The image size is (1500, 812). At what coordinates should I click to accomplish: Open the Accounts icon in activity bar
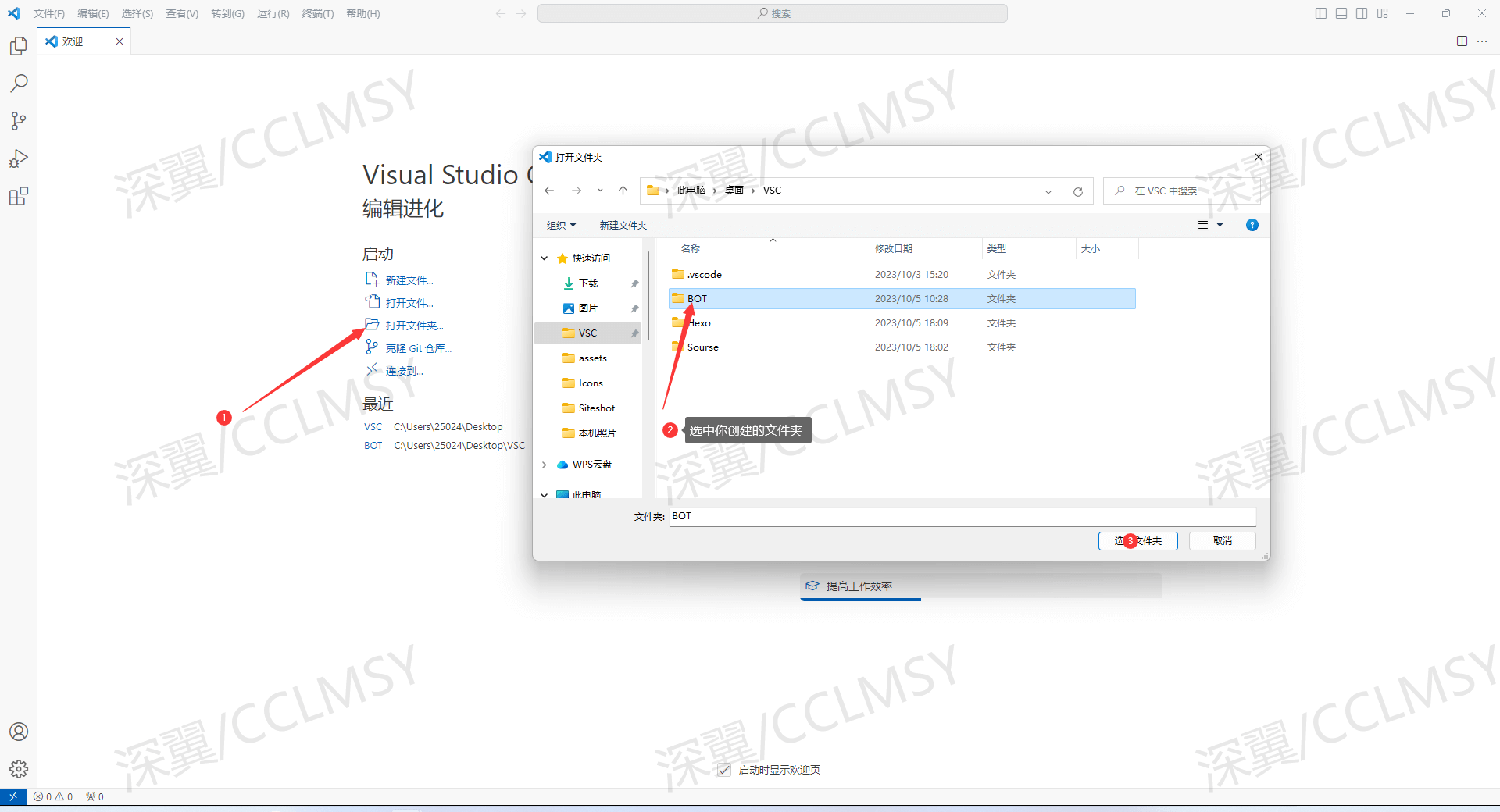coord(19,732)
